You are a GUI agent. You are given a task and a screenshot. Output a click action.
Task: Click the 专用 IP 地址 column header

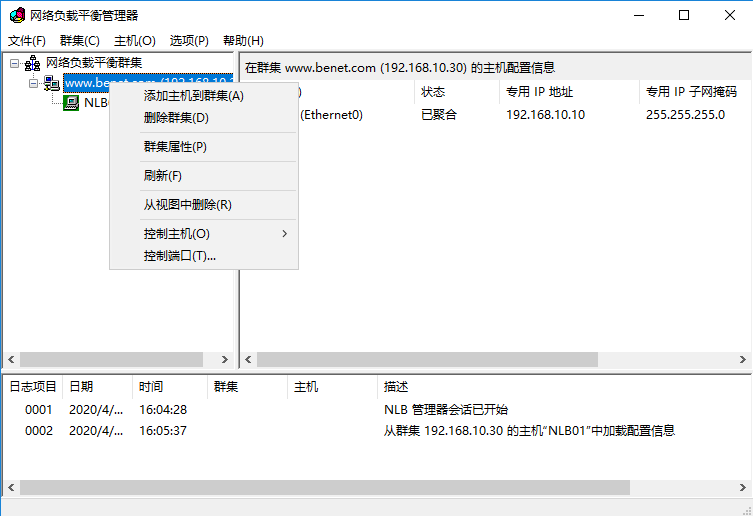(x=569, y=92)
